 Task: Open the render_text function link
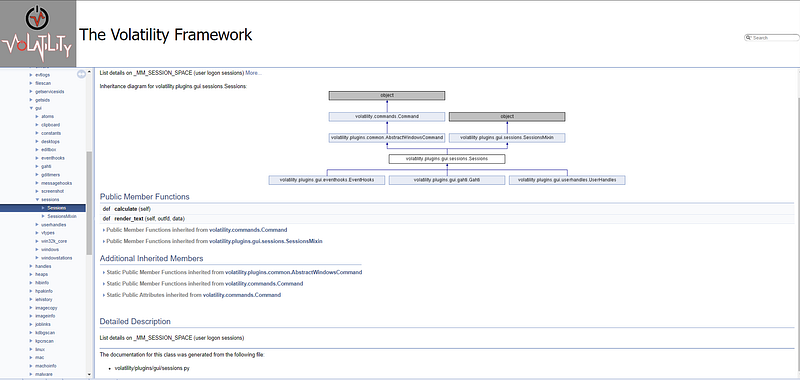pos(129,219)
